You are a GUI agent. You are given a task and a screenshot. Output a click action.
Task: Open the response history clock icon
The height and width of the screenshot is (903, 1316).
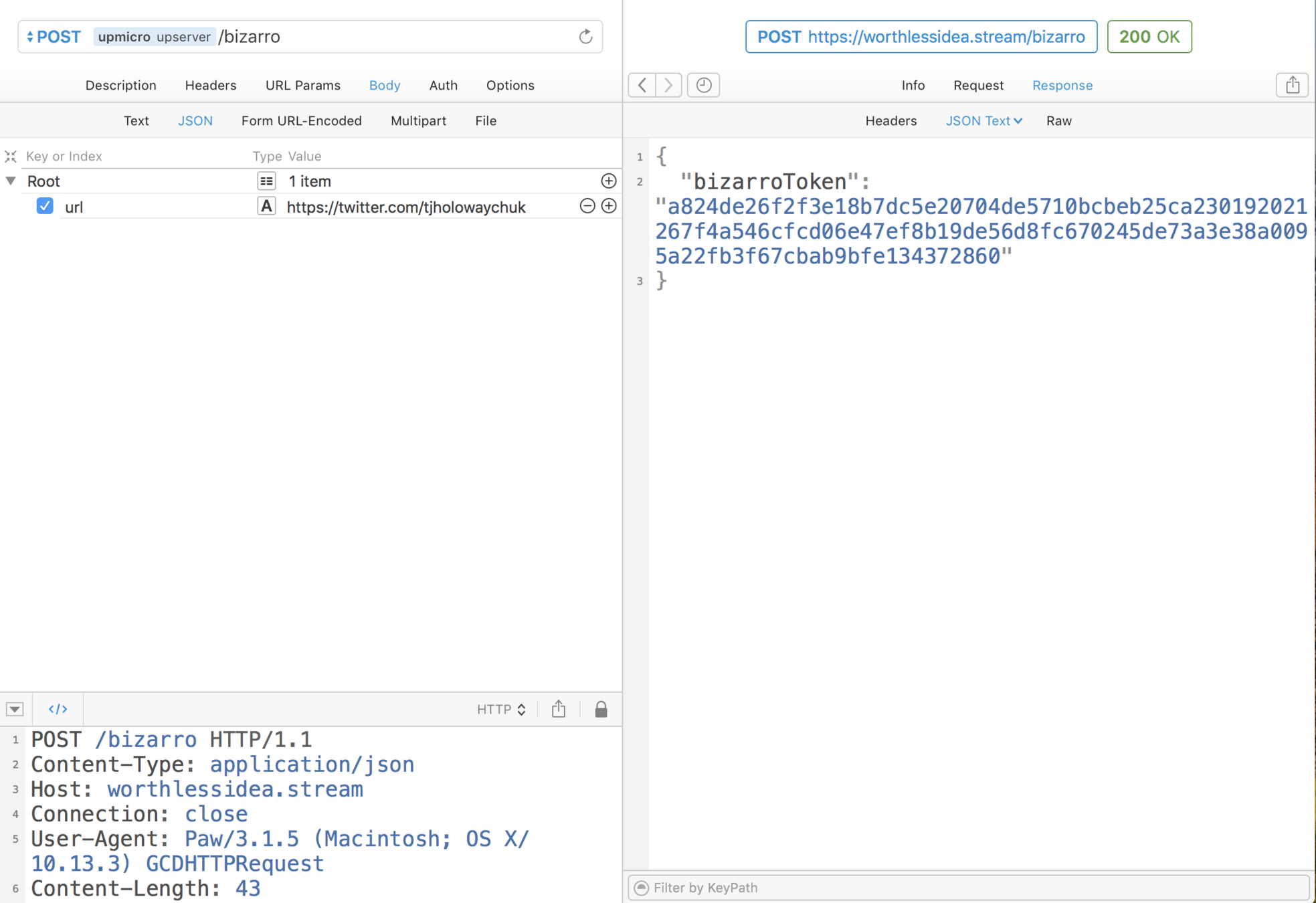pyautogui.click(x=703, y=85)
